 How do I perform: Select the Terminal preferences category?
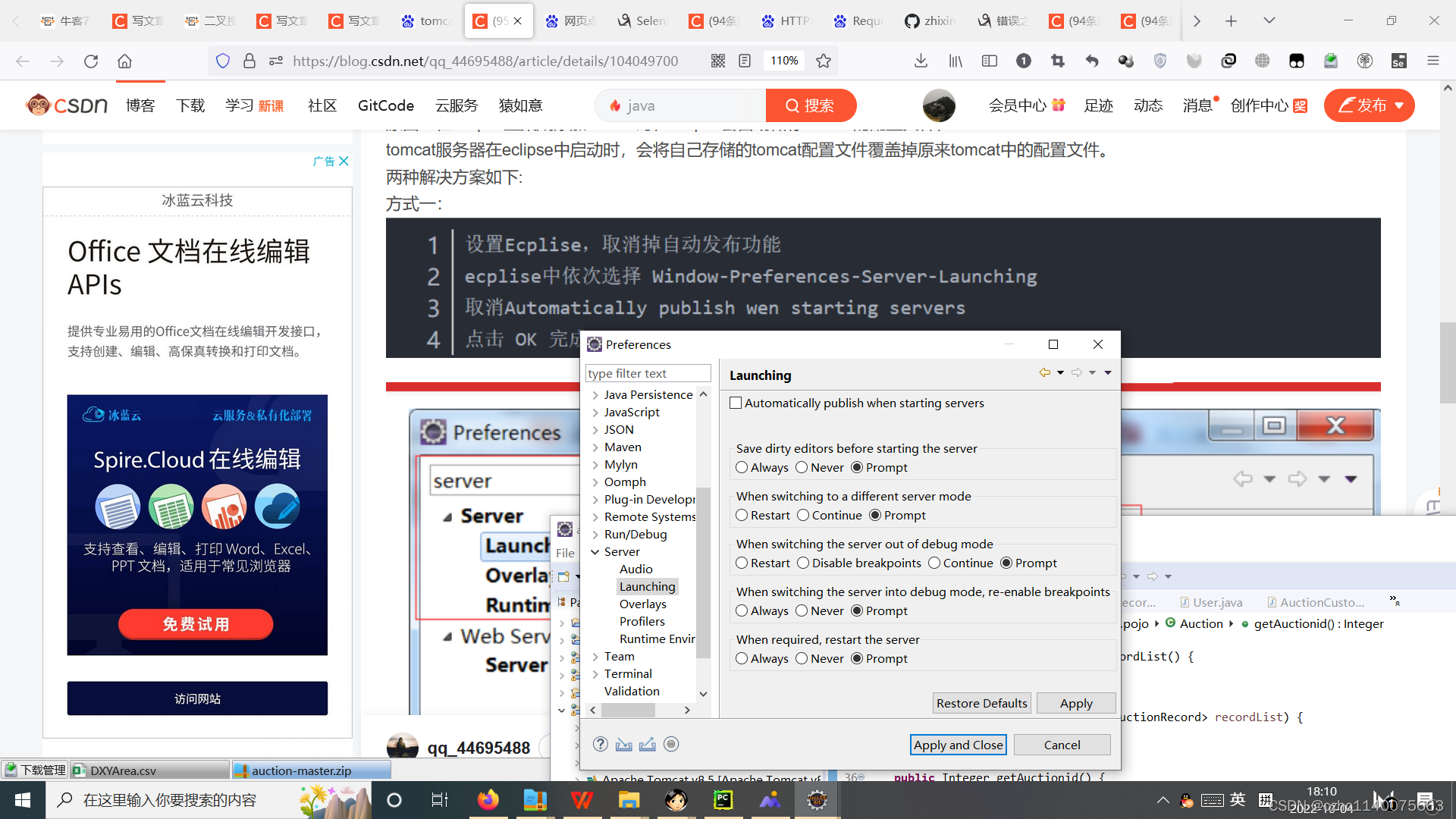click(628, 673)
